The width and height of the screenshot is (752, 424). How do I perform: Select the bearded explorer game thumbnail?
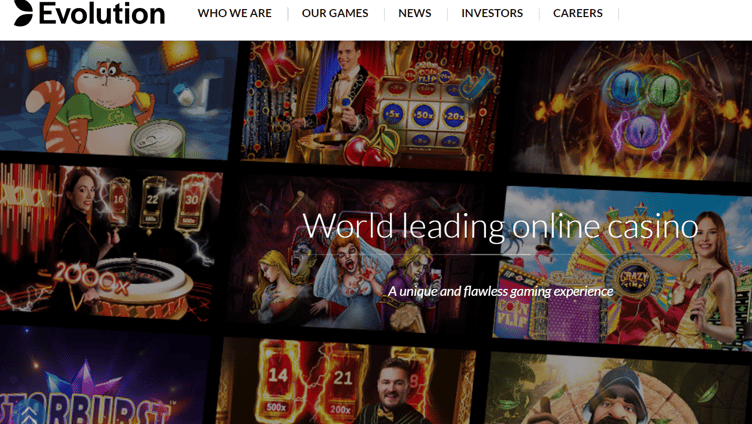[x=619, y=389]
